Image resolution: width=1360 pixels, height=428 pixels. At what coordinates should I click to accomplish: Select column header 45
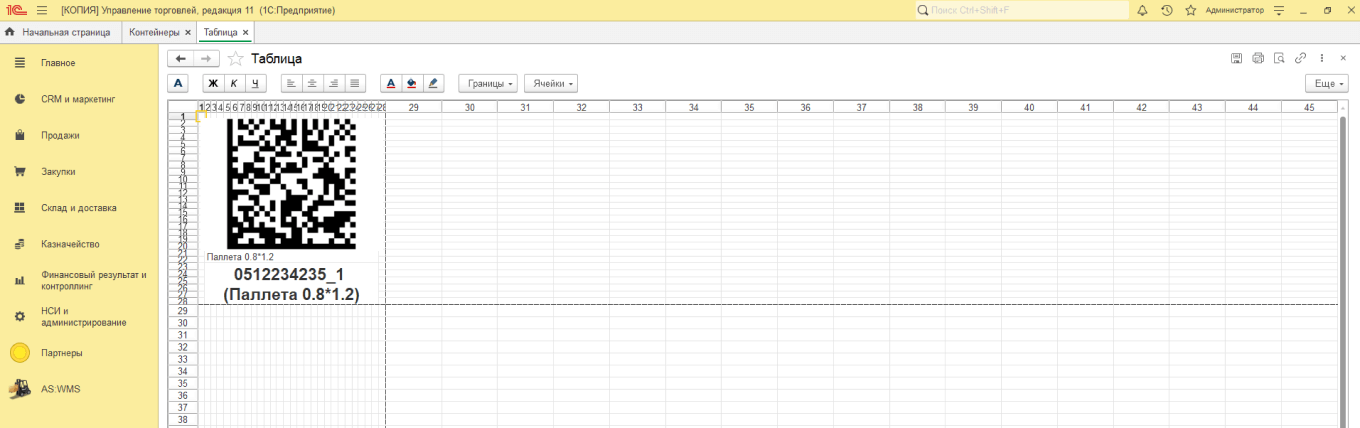[1309, 107]
